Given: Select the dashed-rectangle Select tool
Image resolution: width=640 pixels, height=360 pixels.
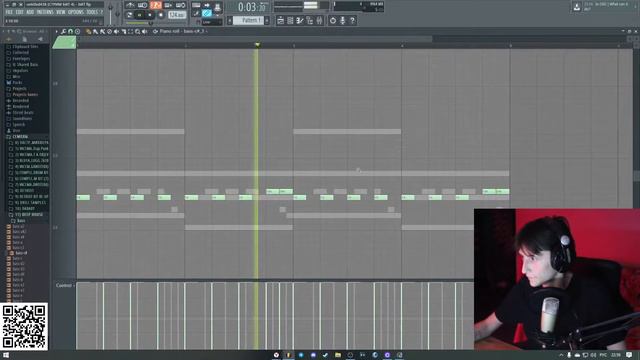Looking at the screenshot, I should click(131, 31).
